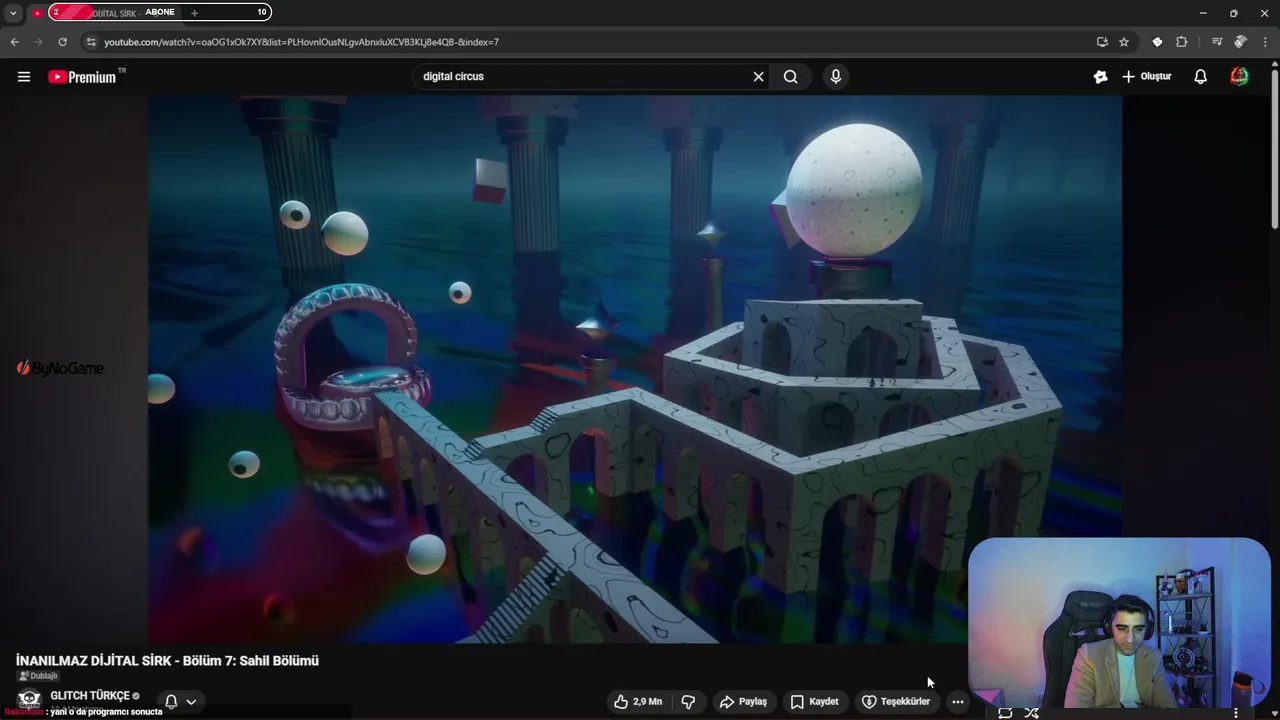Open Chrome three-dot menu

1264,42
